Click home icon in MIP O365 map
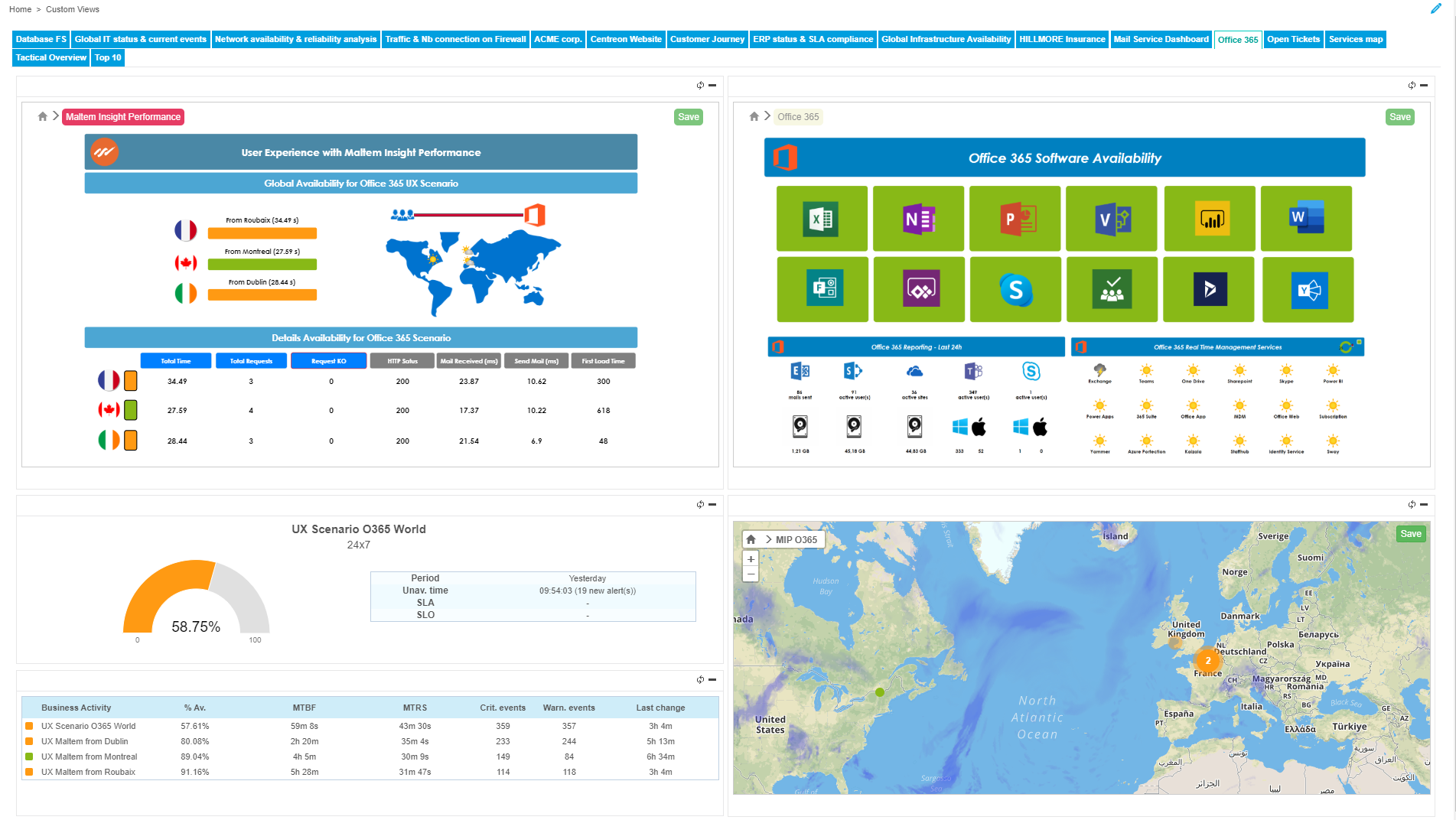 click(x=751, y=539)
